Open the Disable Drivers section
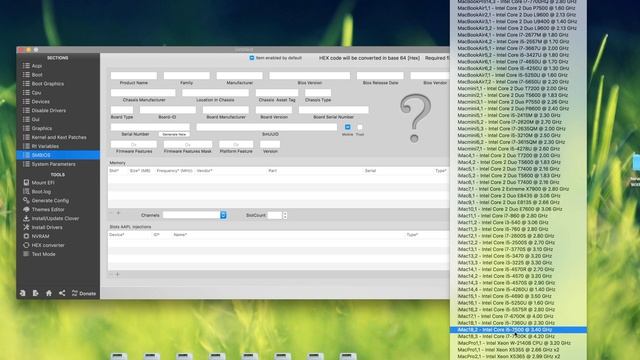 (x=49, y=111)
